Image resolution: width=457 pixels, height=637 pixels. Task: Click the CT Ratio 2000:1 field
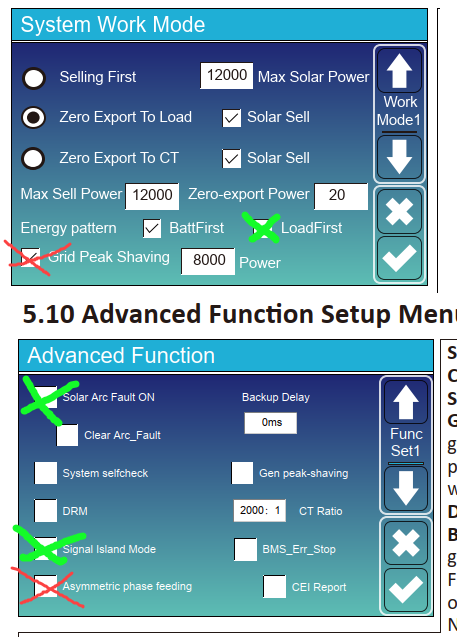pyautogui.click(x=260, y=511)
